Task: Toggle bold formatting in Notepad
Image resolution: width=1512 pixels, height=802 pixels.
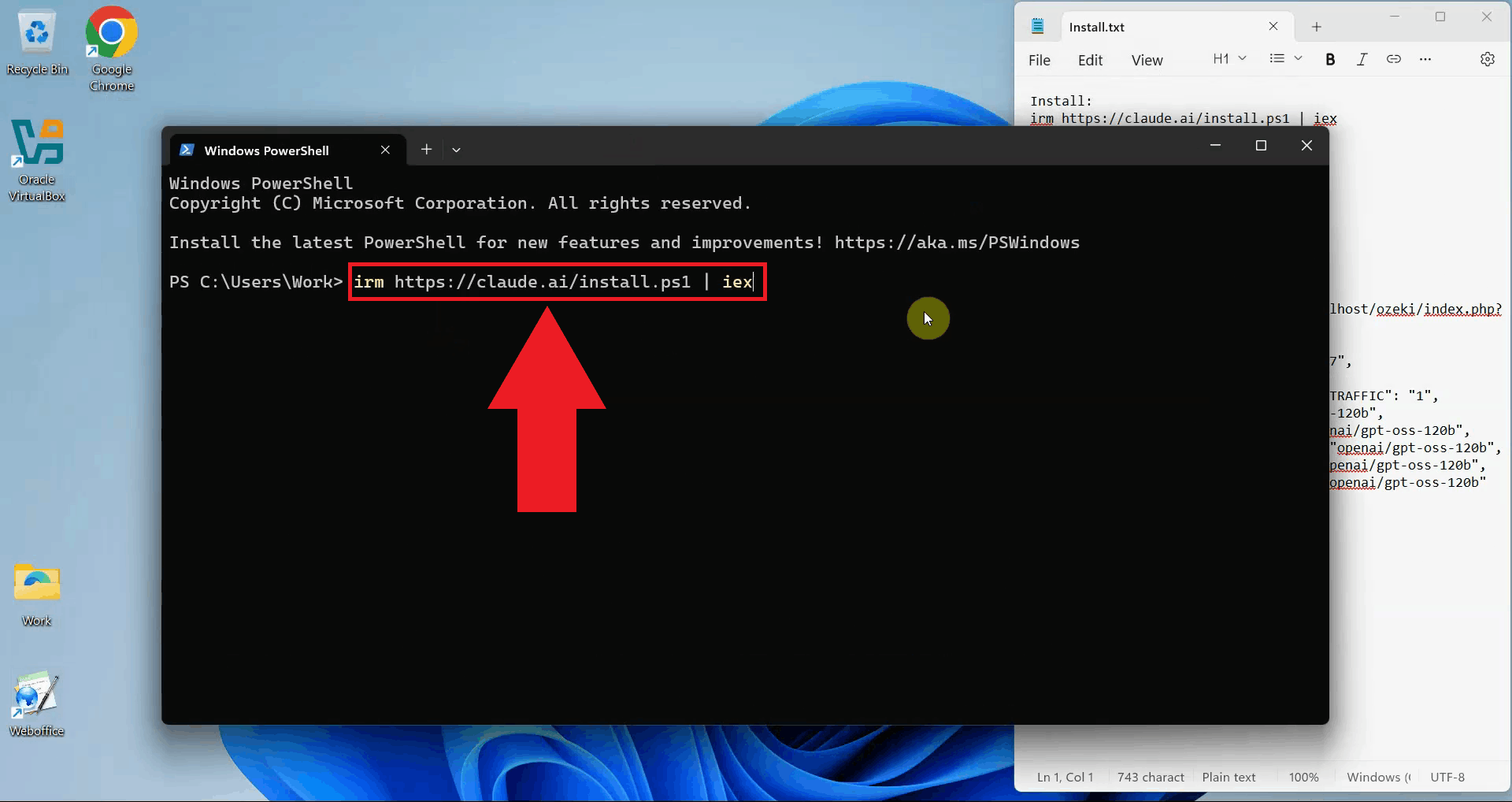Action: pyautogui.click(x=1330, y=60)
